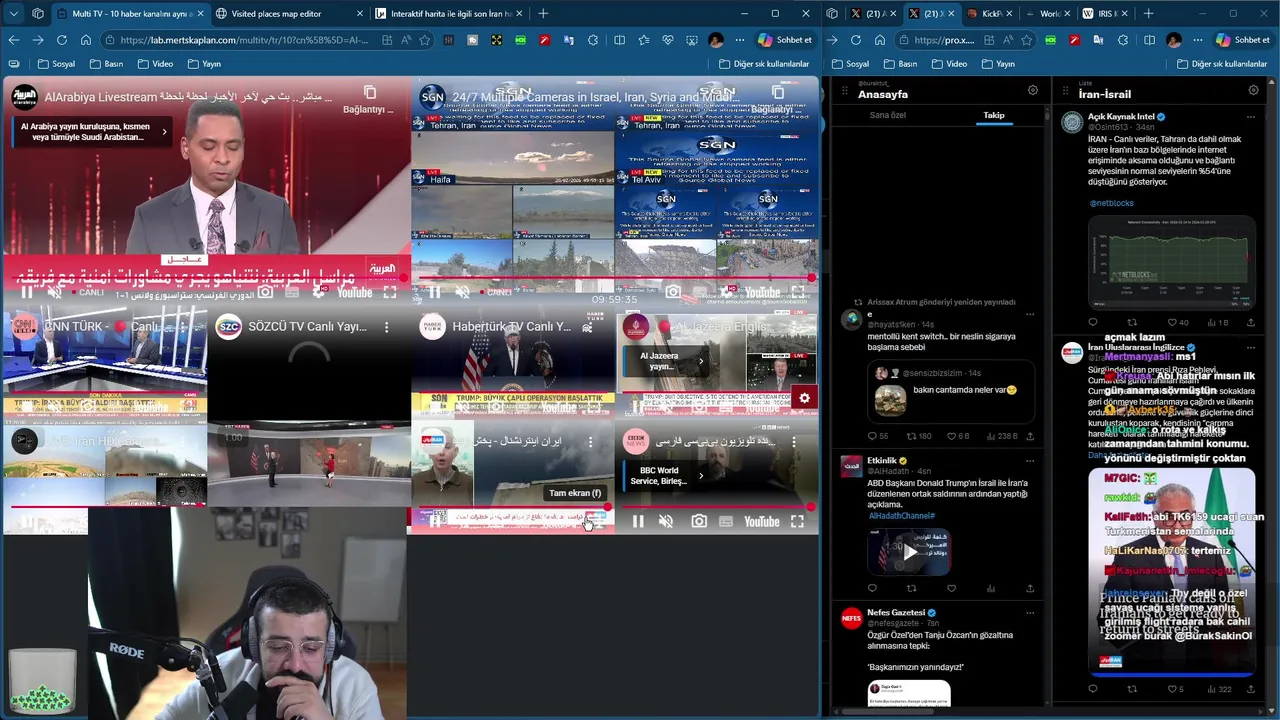Open Yayın bookmarks folder in left browser
The height and width of the screenshot is (720, 1280).
(x=204, y=64)
